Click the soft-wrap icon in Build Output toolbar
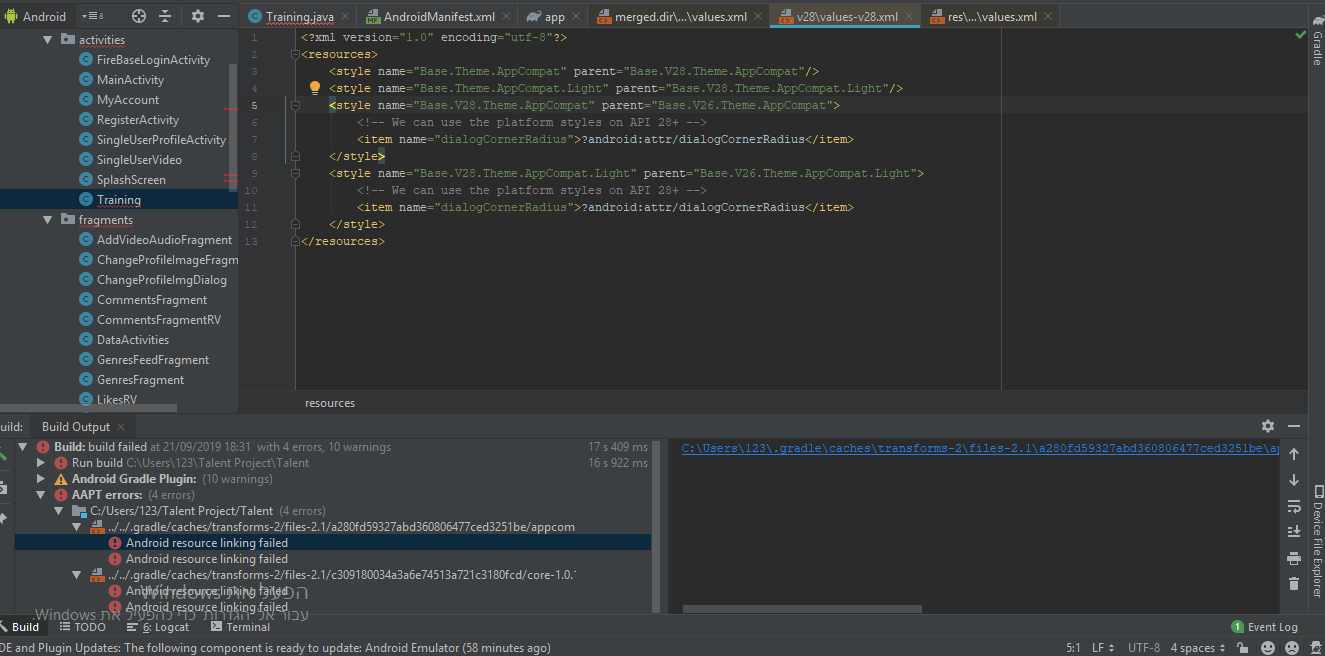Viewport: 1325px width, 656px height. pos(1293,507)
